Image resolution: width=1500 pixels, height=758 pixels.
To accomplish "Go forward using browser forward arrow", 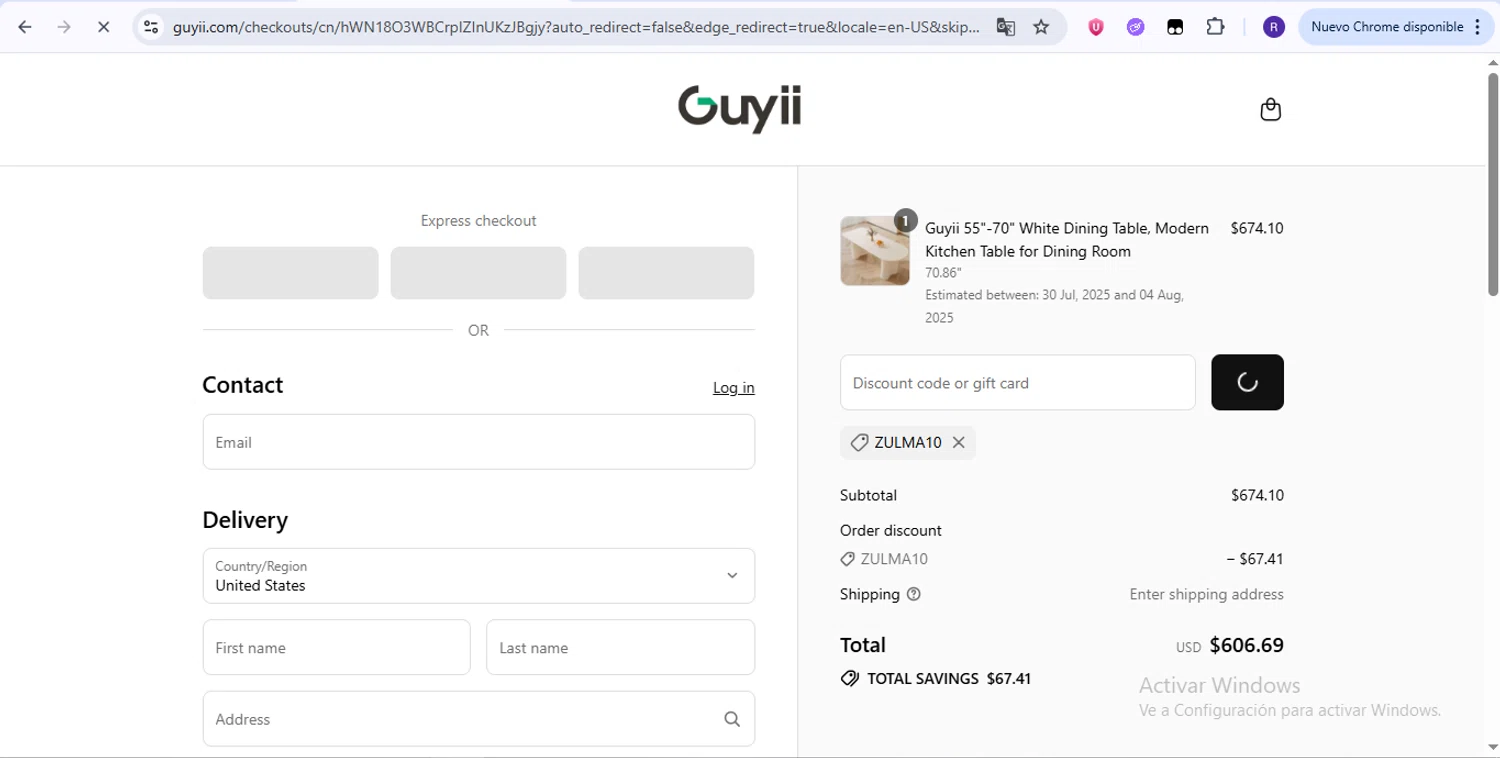I will [64, 27].
